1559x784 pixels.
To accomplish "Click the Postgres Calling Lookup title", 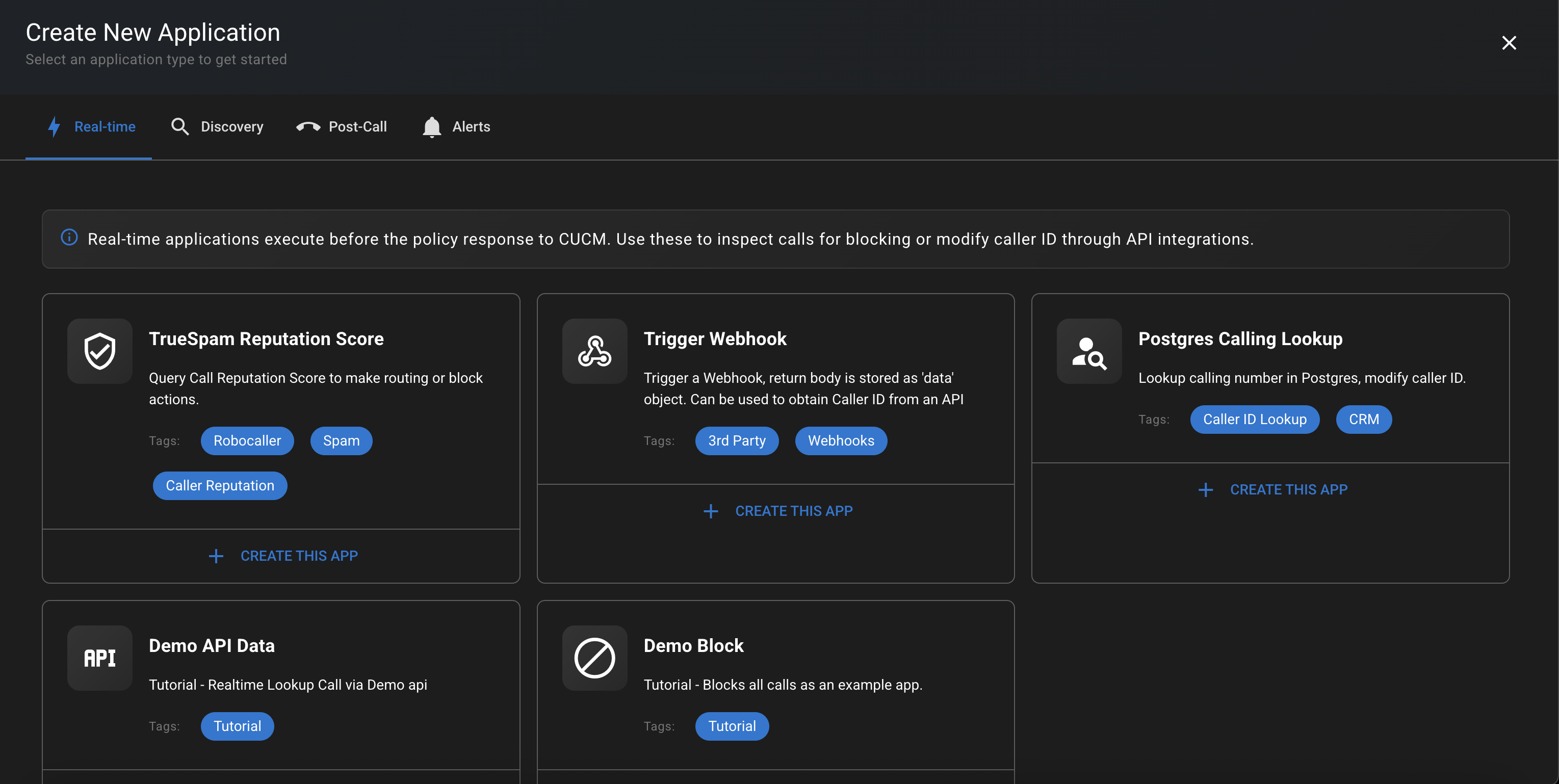I will [x=1241, y=339].
